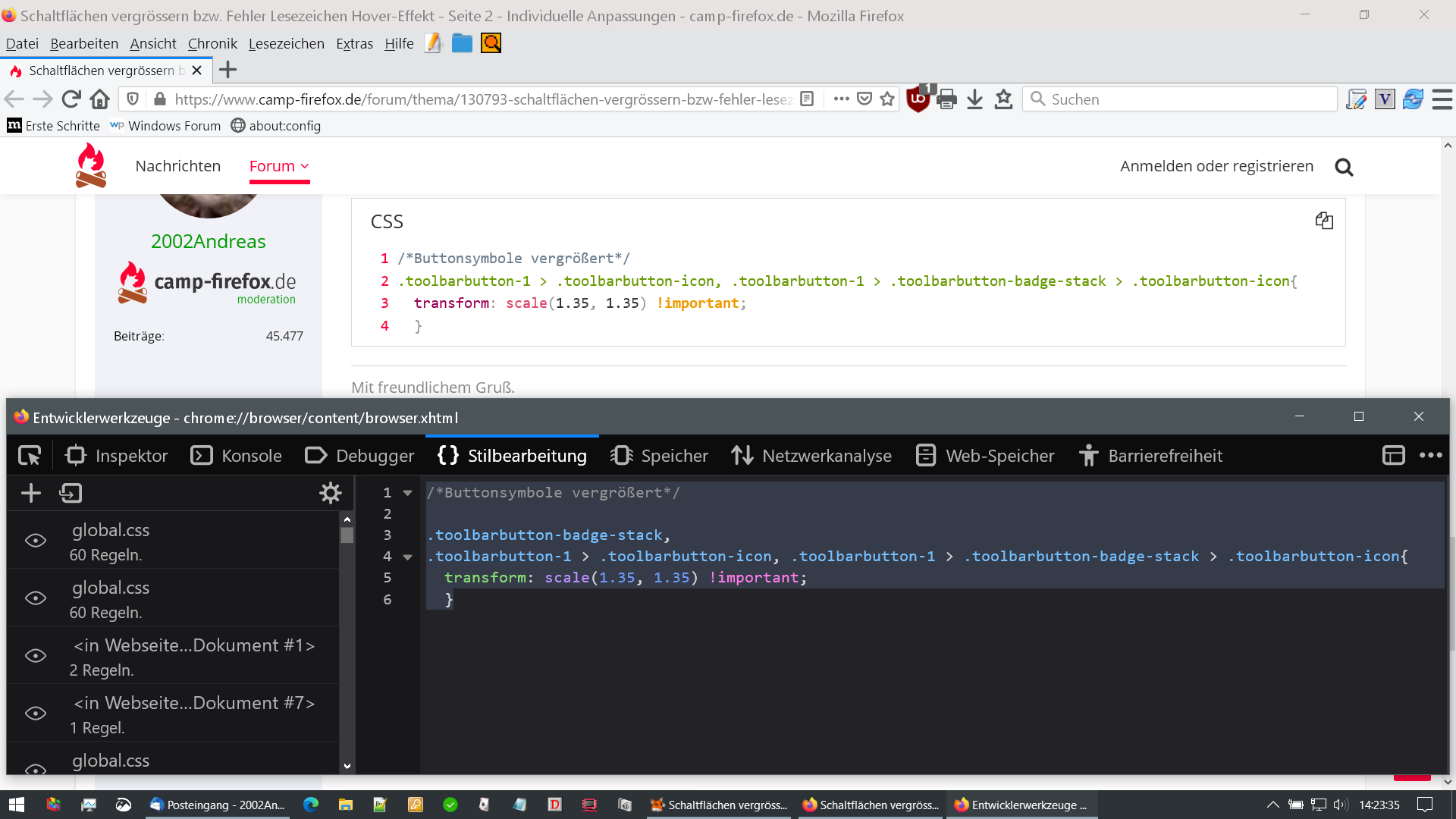
Task: Hide the Webseite Dokument #1 stylesheet
Action: pyautogui.click(x=36, y=656)
